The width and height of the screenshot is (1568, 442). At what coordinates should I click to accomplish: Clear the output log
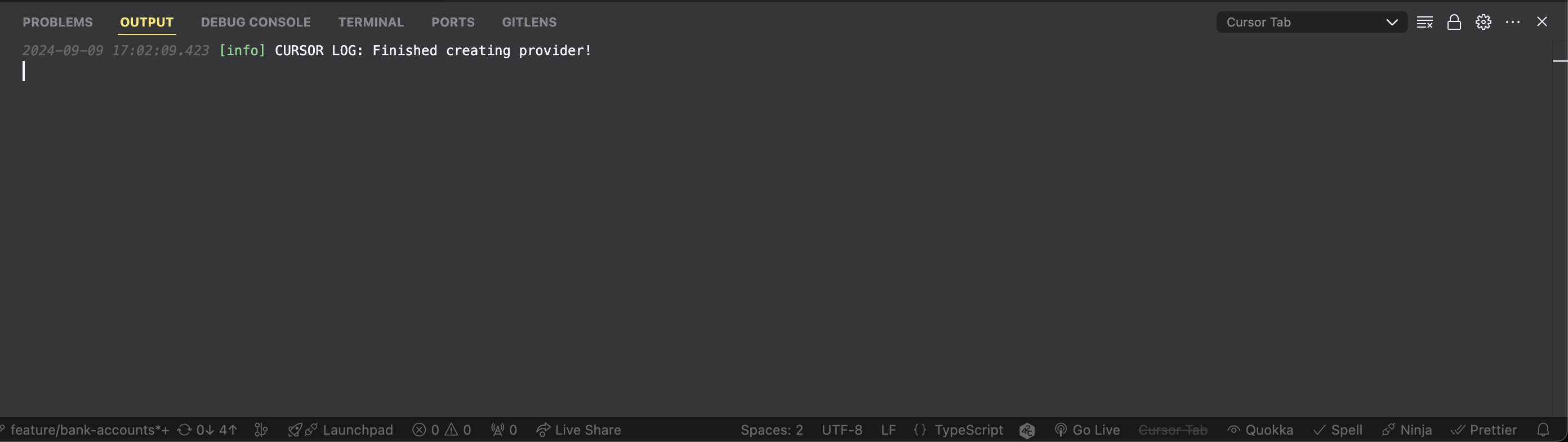[x=1424, y=22]
